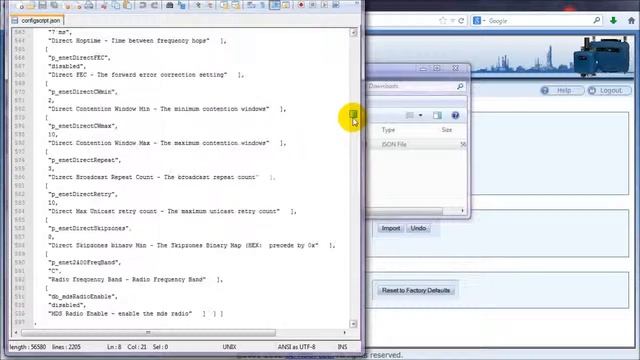Click the UNIX line-ending status field
Viewport: 640px width, 360px height.
229,347
